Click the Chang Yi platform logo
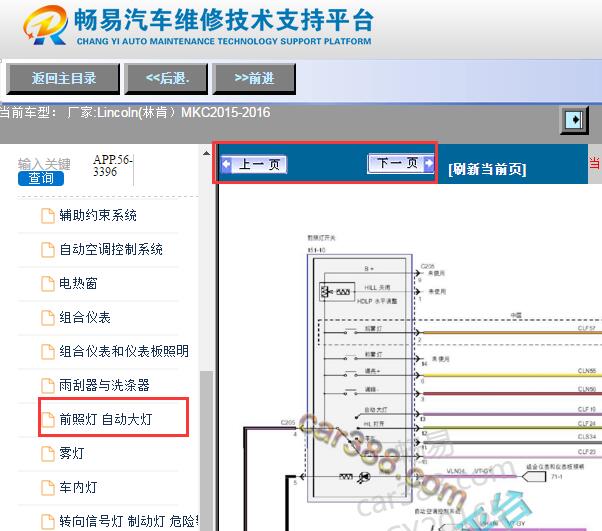Image resolution: width=602 pixels, height=531 pixels. pos(45,25)
